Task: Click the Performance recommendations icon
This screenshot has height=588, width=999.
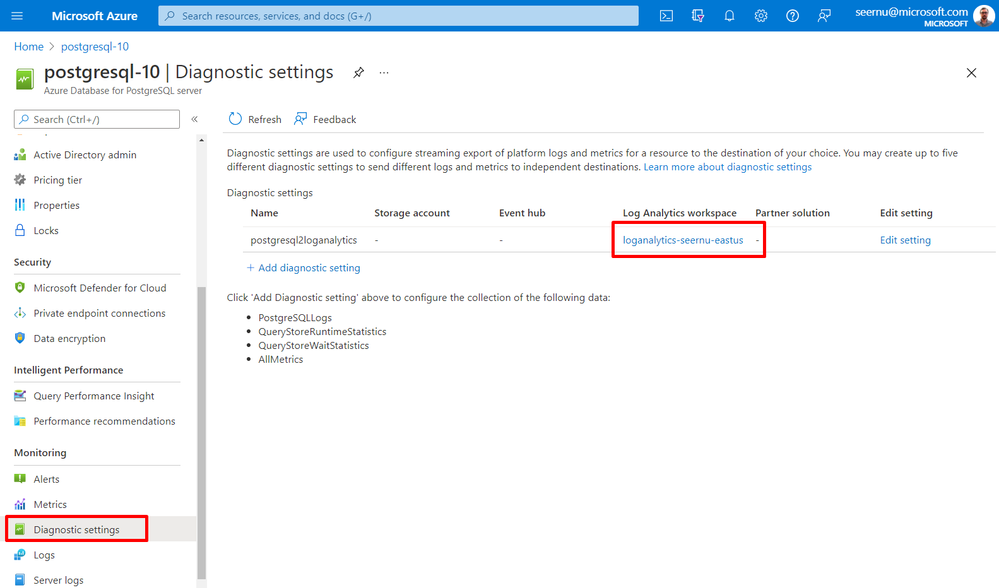Action: click(20, 421)
